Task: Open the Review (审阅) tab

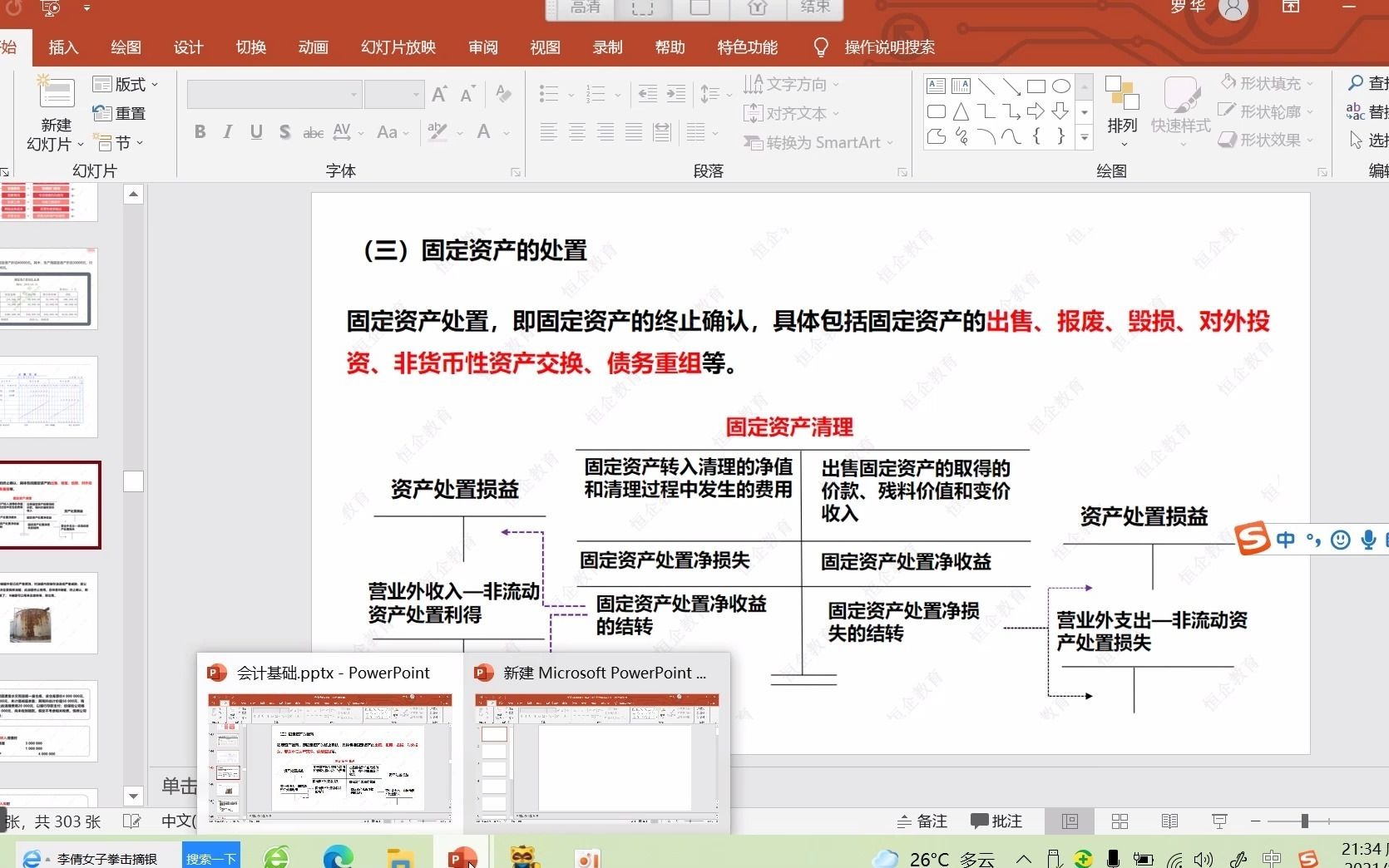Action: tap(483, 47)
